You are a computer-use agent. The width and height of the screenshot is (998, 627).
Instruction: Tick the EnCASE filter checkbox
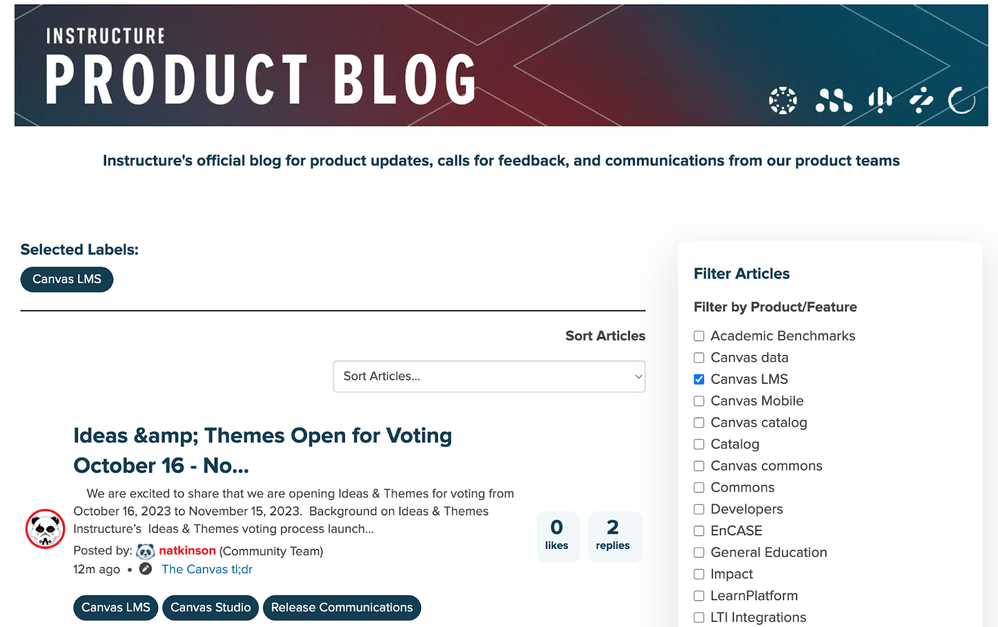point(699,531)
